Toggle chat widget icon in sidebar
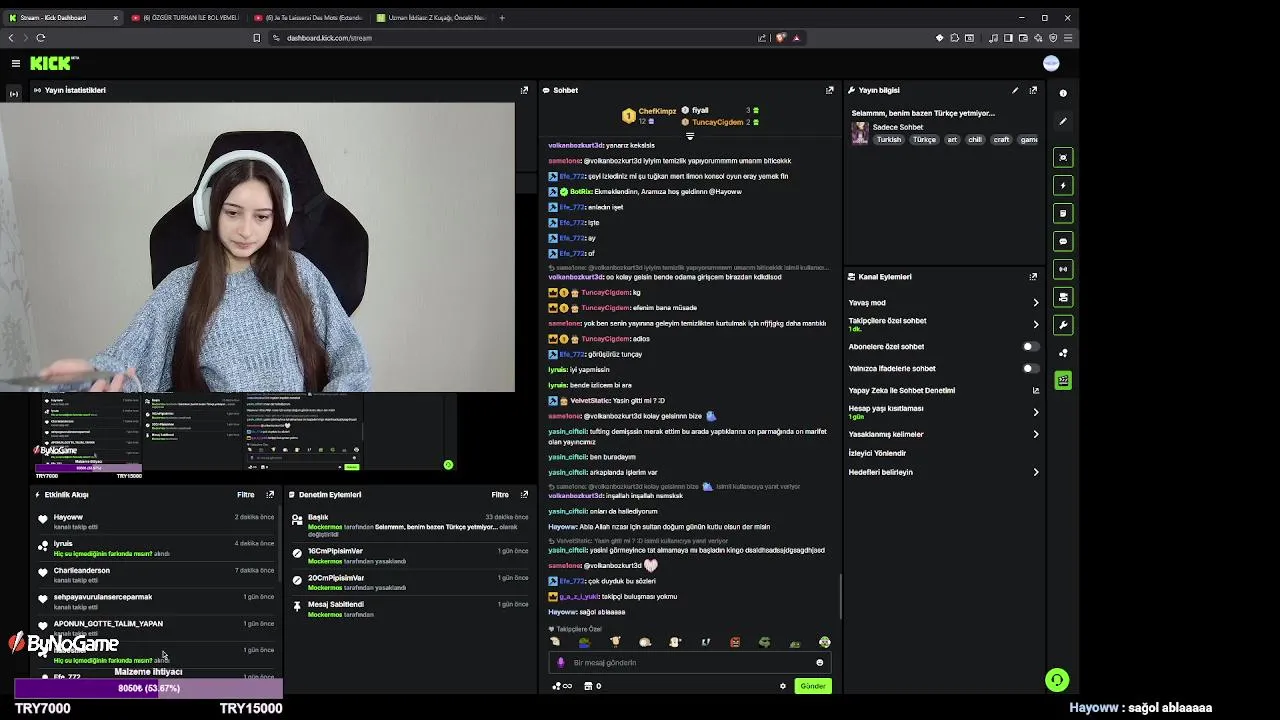 click(x=1063, y=241)
